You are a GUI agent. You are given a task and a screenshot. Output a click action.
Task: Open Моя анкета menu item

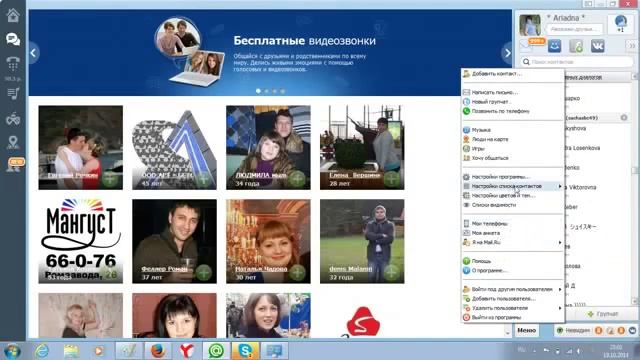pyautogui.click(x=513, y=233)
